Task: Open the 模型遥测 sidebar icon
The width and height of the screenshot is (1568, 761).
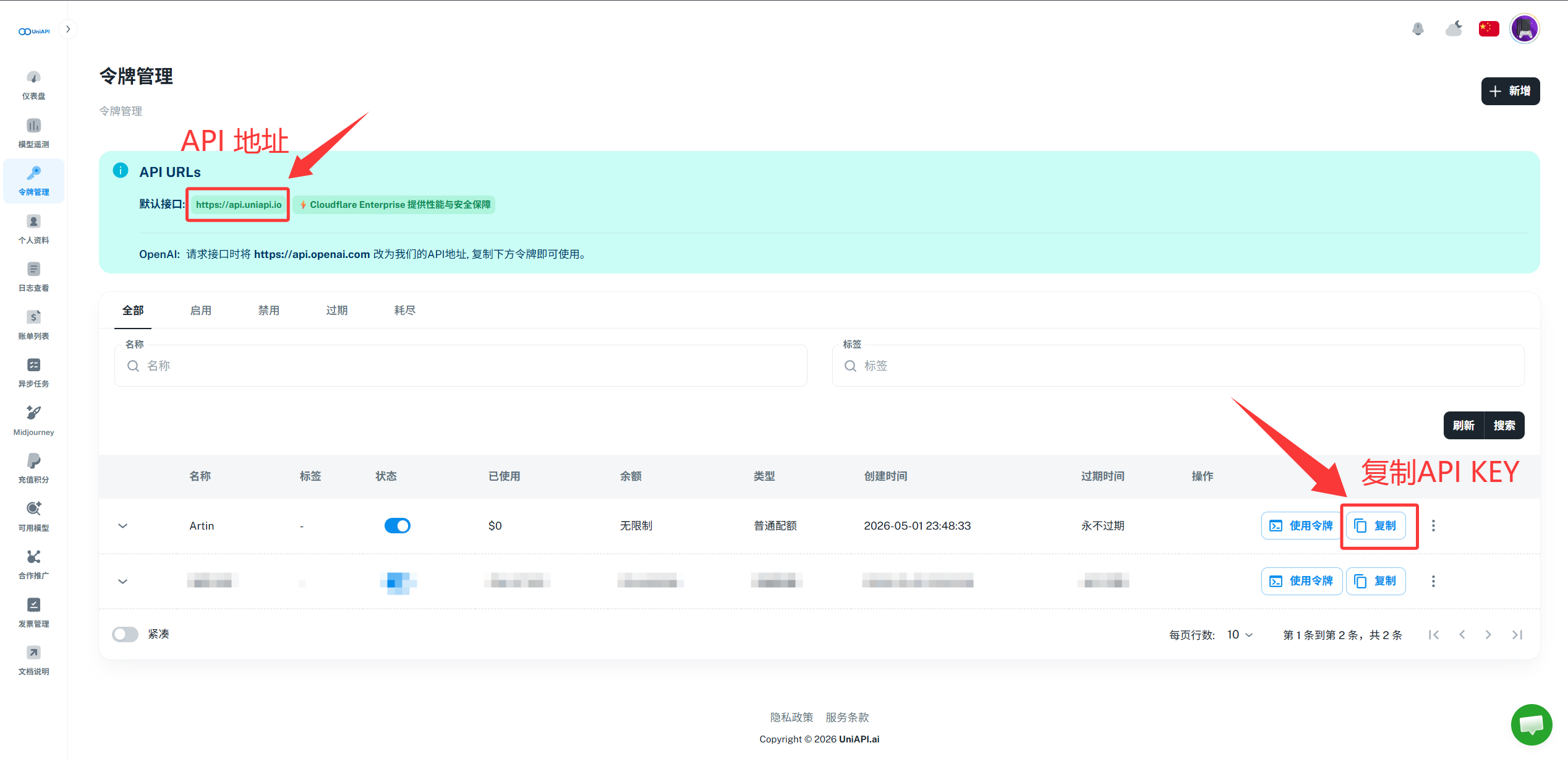Action: point(33,126)
